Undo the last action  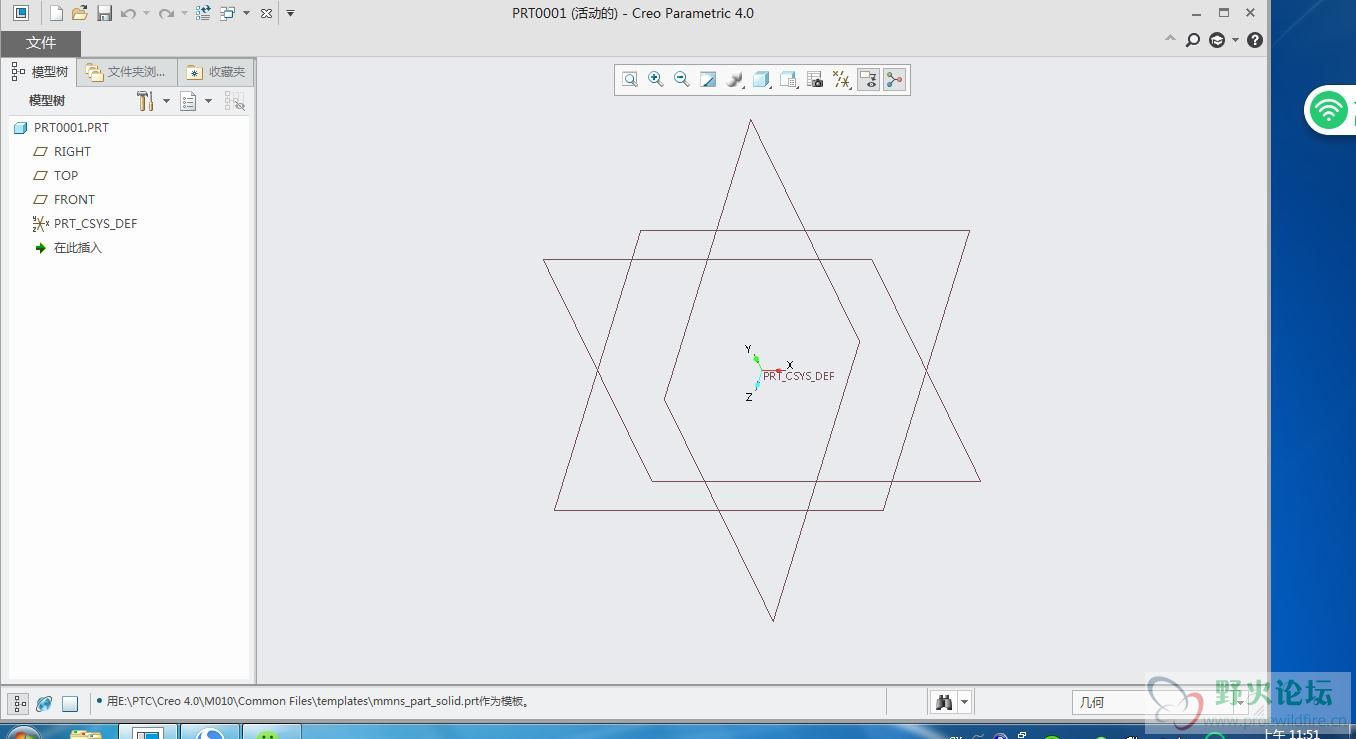click(x=128, y=13)
